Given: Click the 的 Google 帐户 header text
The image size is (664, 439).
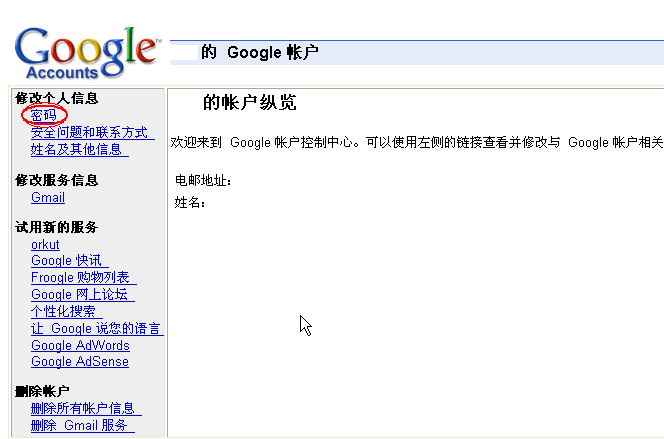Looking at the screenshot, I should click(x=260, y=52).
